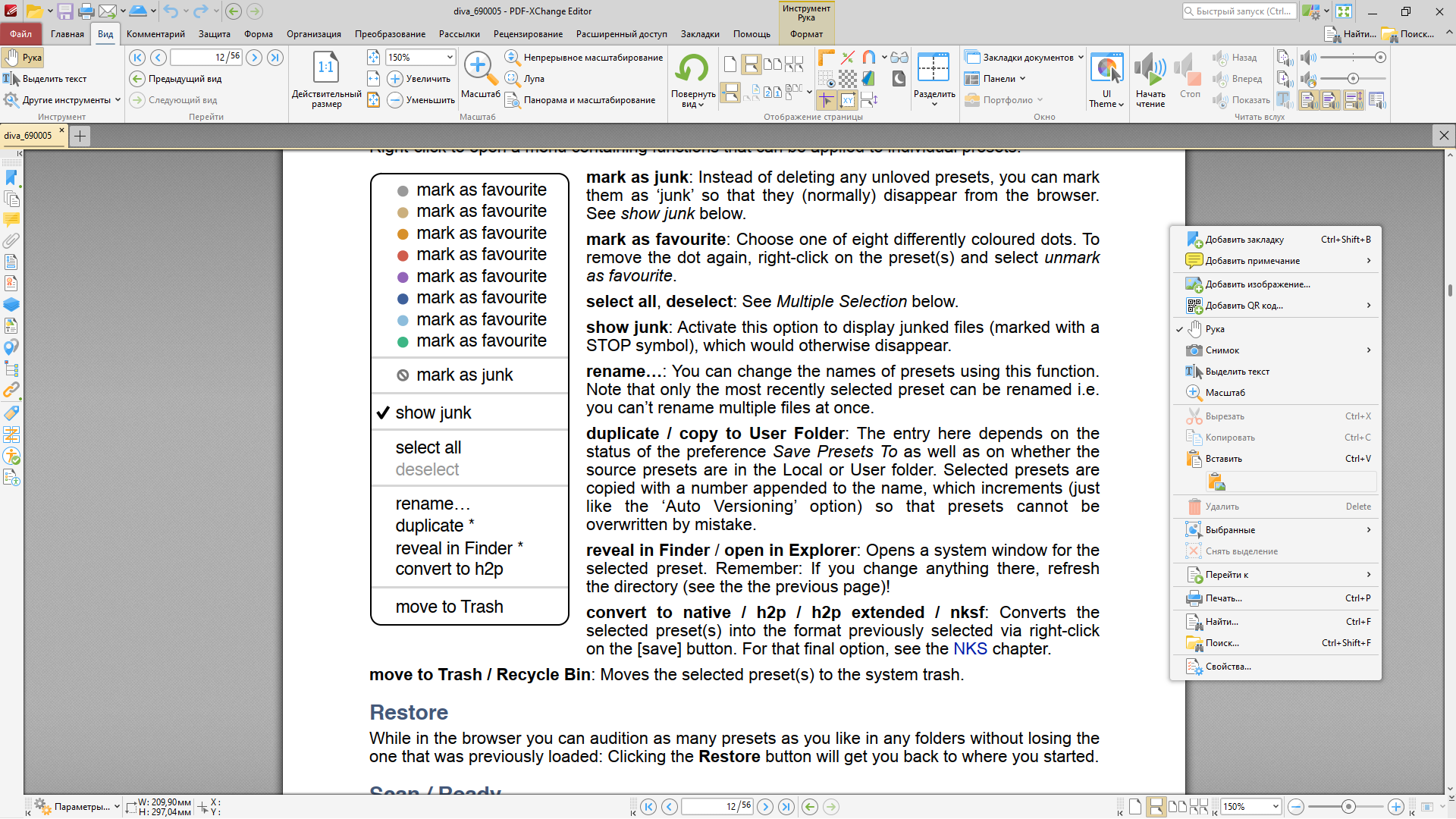Switch to Защита ribbon tab

215,34
